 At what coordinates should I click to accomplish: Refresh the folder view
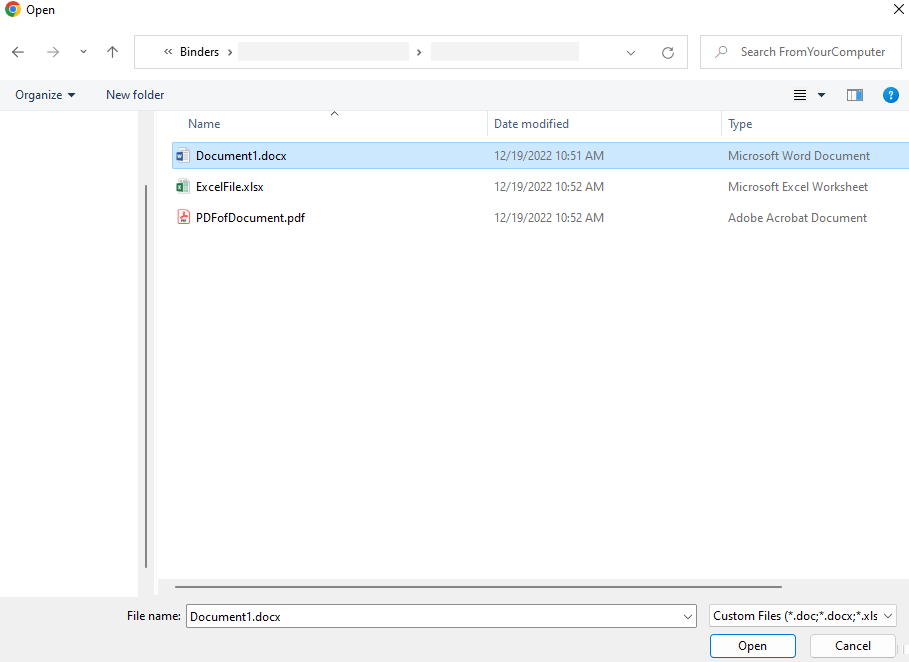pos(668,53)
